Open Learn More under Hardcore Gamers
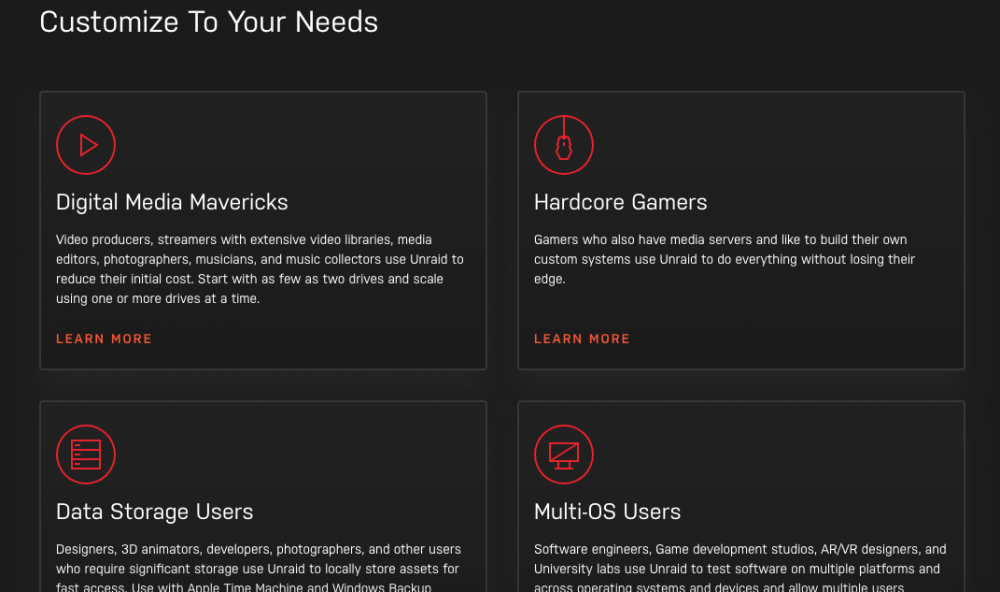The width and height of the screenshot is (1000, 592). pyautogui.click(x=582, y=339)
